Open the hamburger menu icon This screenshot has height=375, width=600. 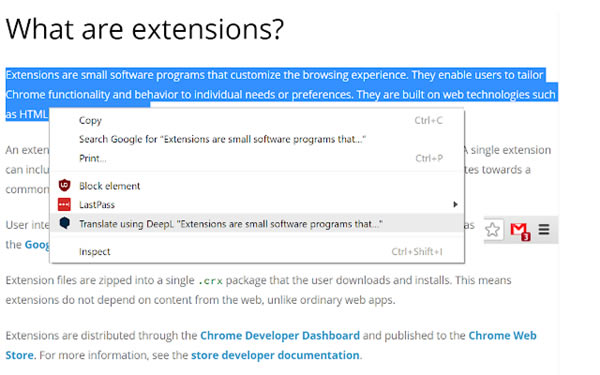coord(544,230)
